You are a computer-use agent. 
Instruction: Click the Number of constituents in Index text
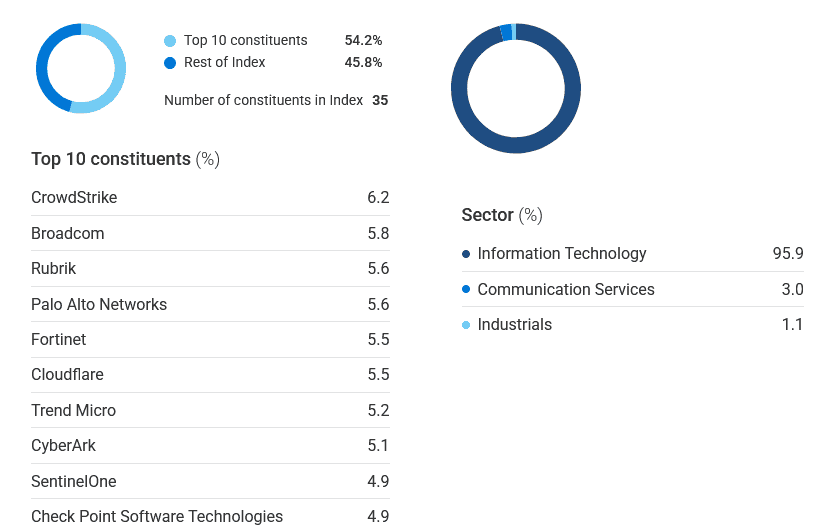pos(264,100)
